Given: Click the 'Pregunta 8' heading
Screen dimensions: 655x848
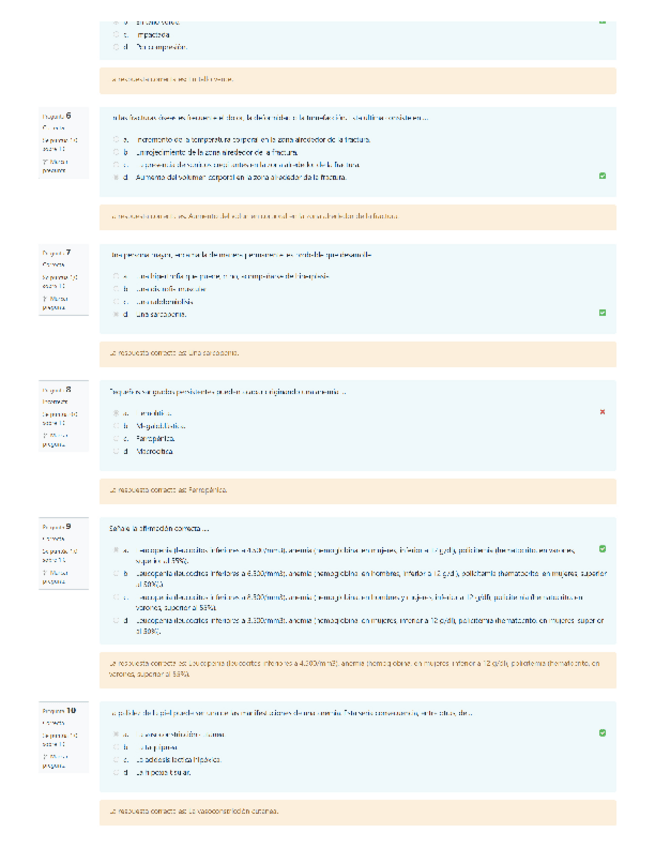Looking at the screenshot, I should (57, 389).
